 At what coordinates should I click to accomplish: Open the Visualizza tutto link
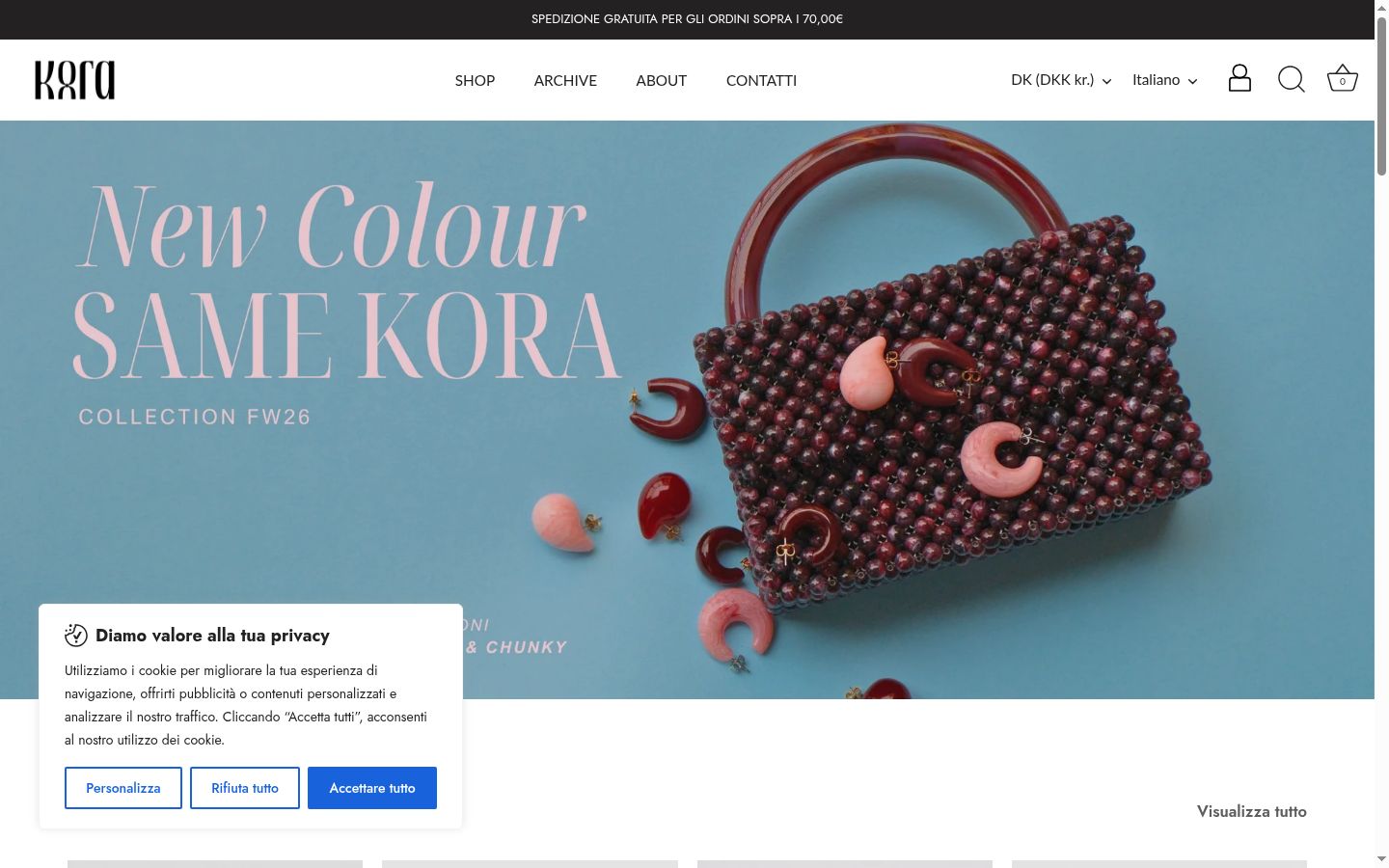pyautogui.click(x=1252, y=811)
